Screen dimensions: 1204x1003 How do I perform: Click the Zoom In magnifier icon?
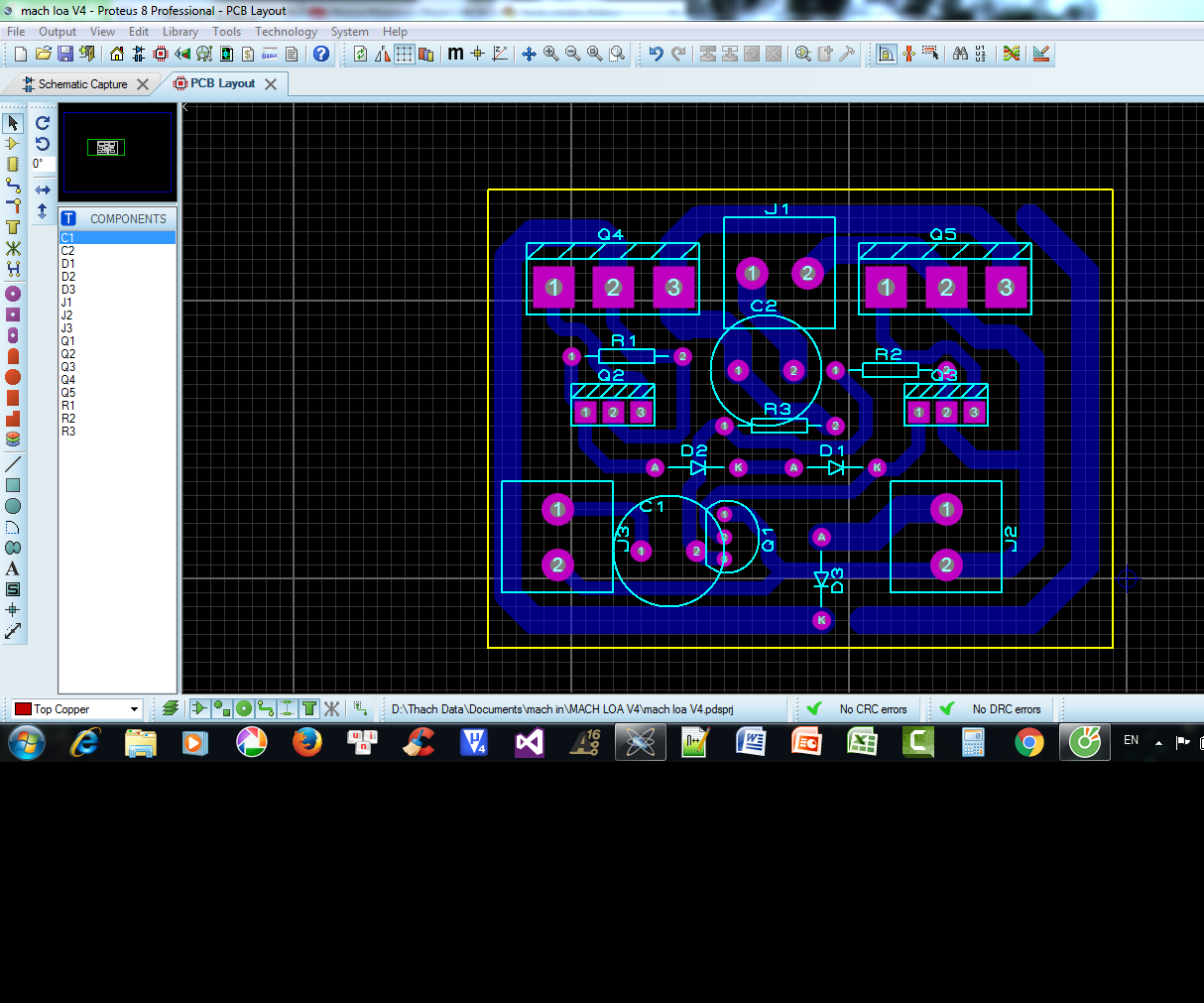pos(548,55)
